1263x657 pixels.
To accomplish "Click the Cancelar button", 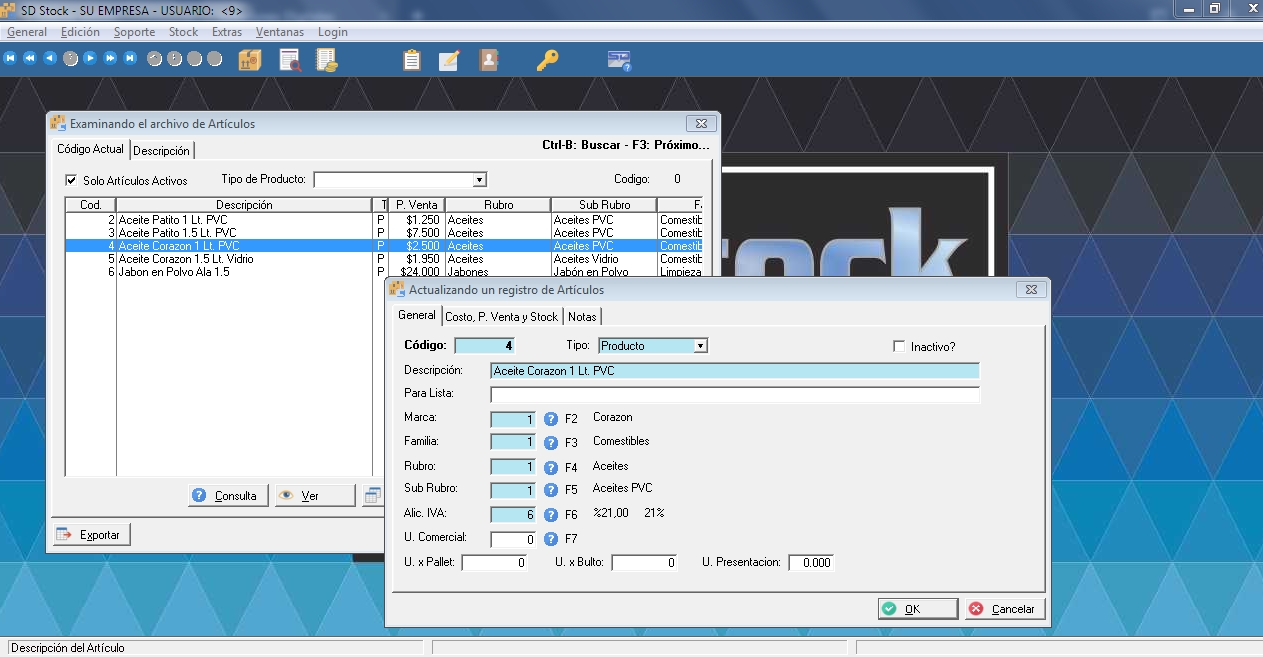I will pos(1004,609).
